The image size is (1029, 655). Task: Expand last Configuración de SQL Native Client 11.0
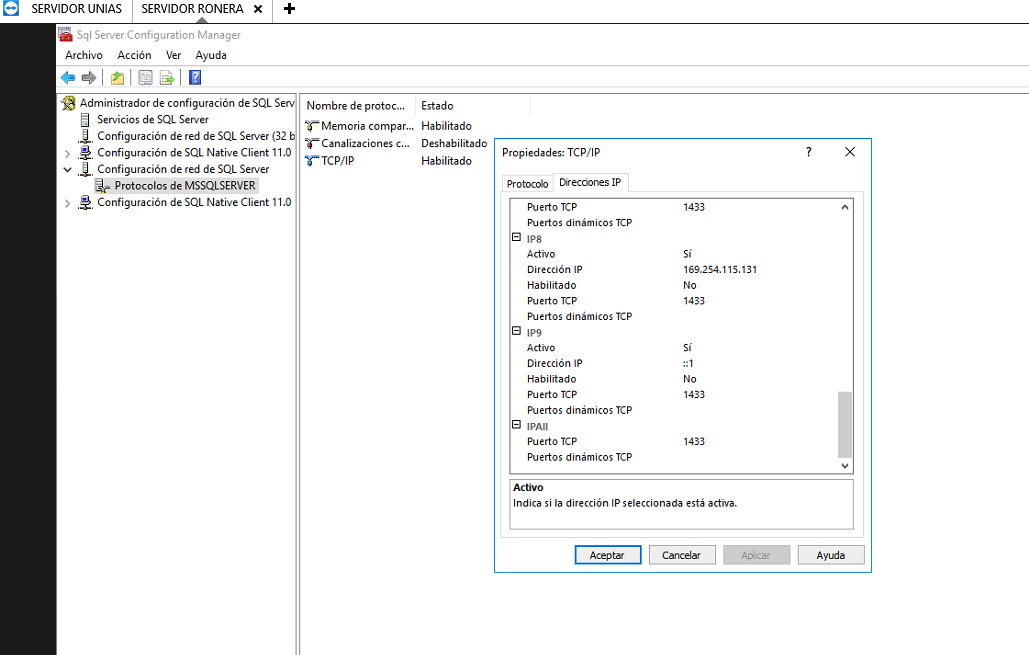pos(67,203)
